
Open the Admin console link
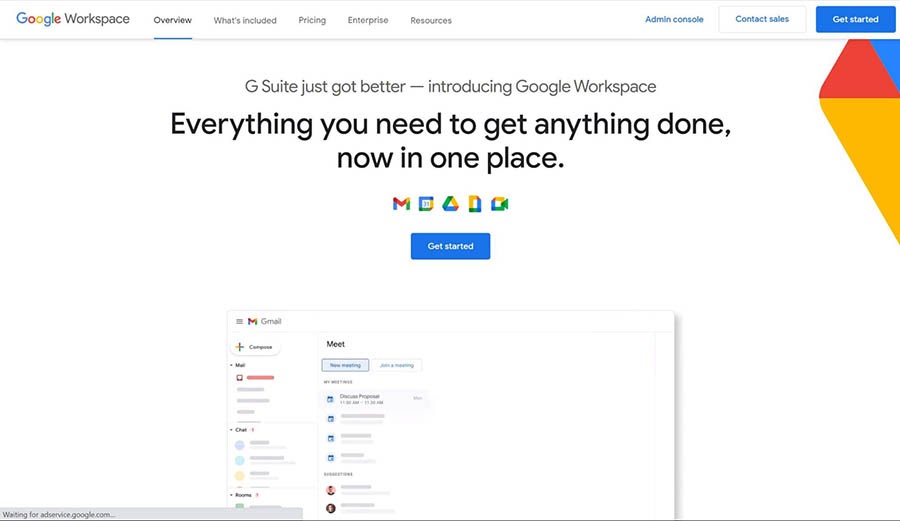(674, 19)
